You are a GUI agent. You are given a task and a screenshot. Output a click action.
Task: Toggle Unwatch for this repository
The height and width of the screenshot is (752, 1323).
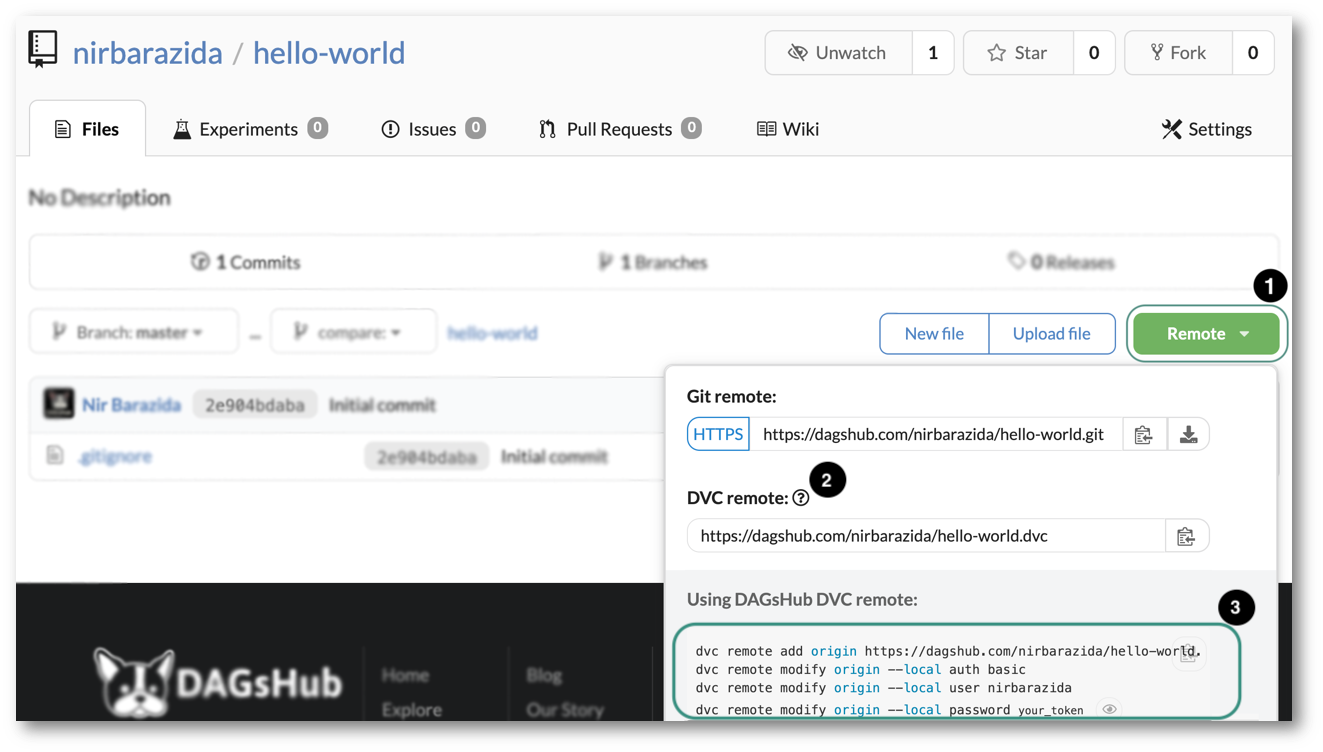point(839,52)
